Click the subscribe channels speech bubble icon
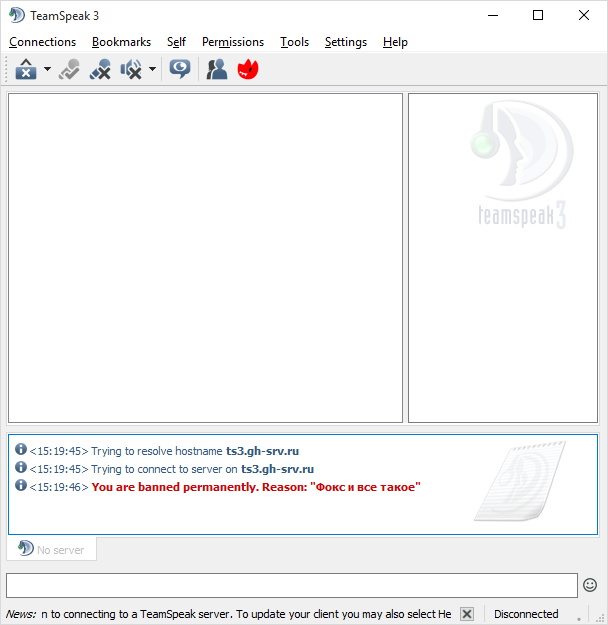The height and width of the screenshot is (625, 608). click(x=180, y=69)
